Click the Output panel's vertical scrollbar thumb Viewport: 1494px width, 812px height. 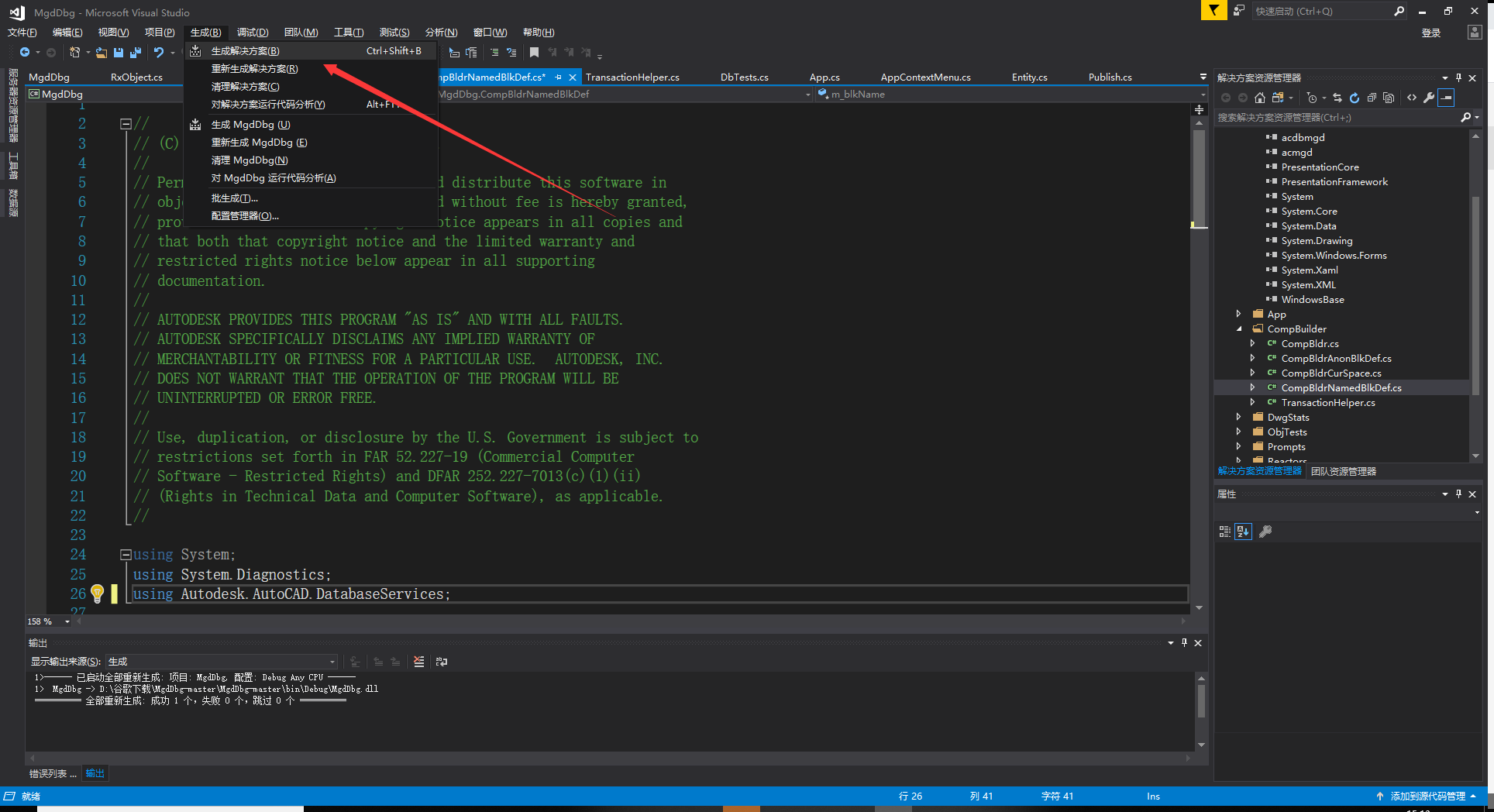pyautogui.click(x=1201, y=700)
